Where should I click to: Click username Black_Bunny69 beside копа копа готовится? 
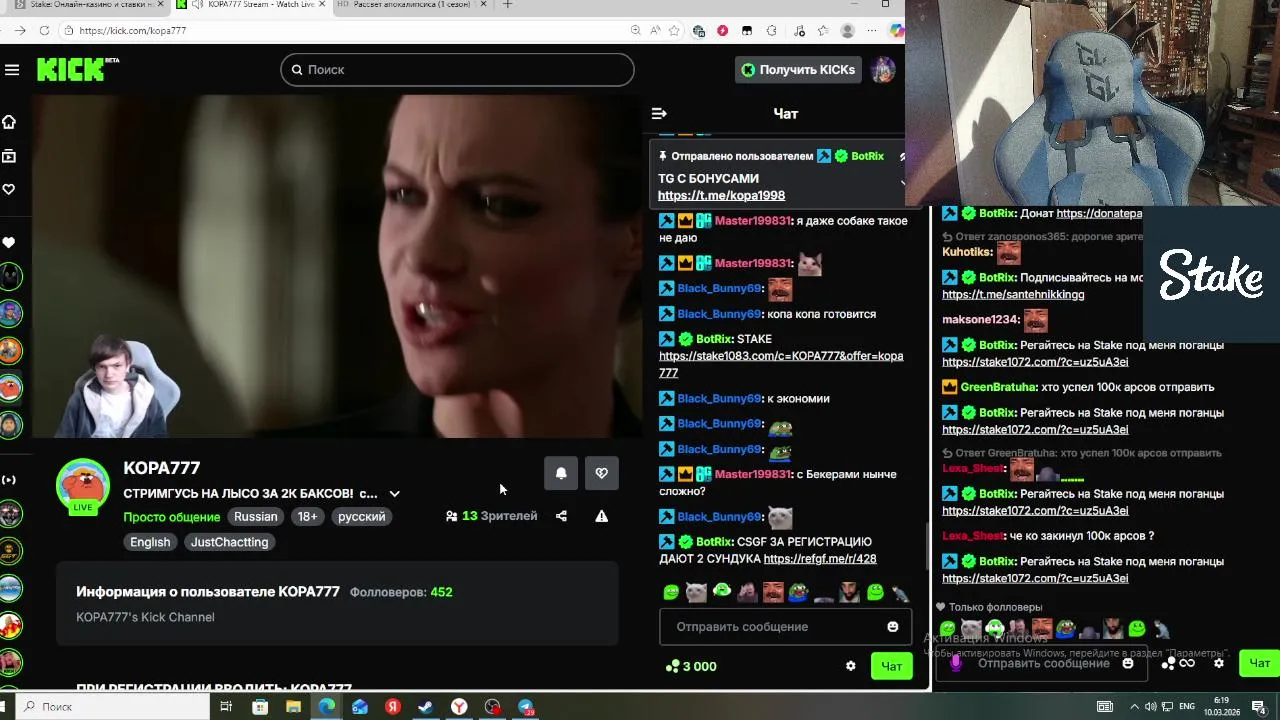click(x=720, y=314)
